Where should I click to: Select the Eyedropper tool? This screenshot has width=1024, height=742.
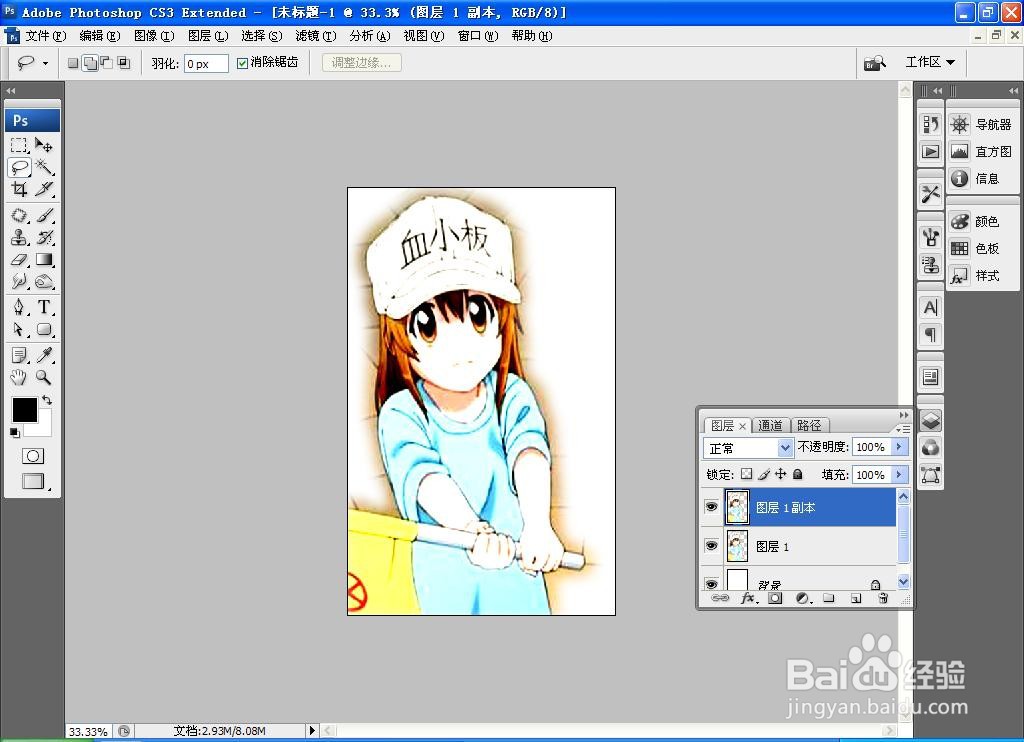point(44,355)
